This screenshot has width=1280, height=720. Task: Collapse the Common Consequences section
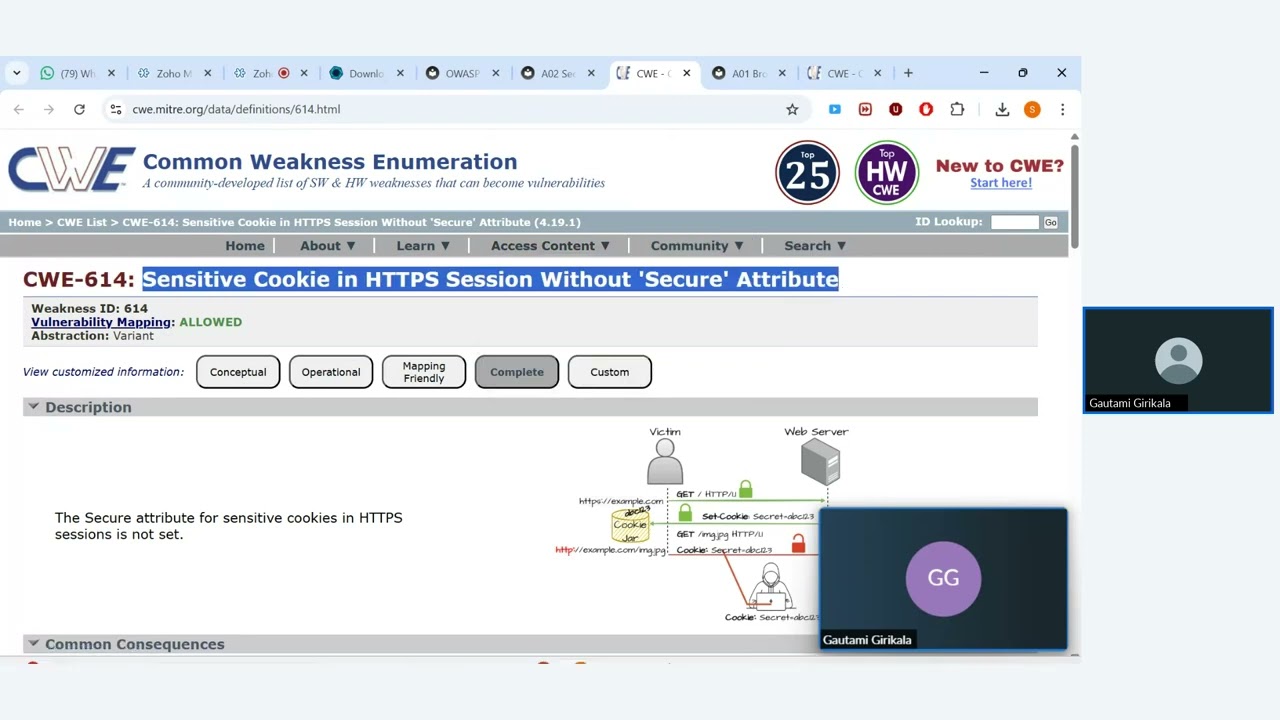pyautogui.click(x=33, y=644)
